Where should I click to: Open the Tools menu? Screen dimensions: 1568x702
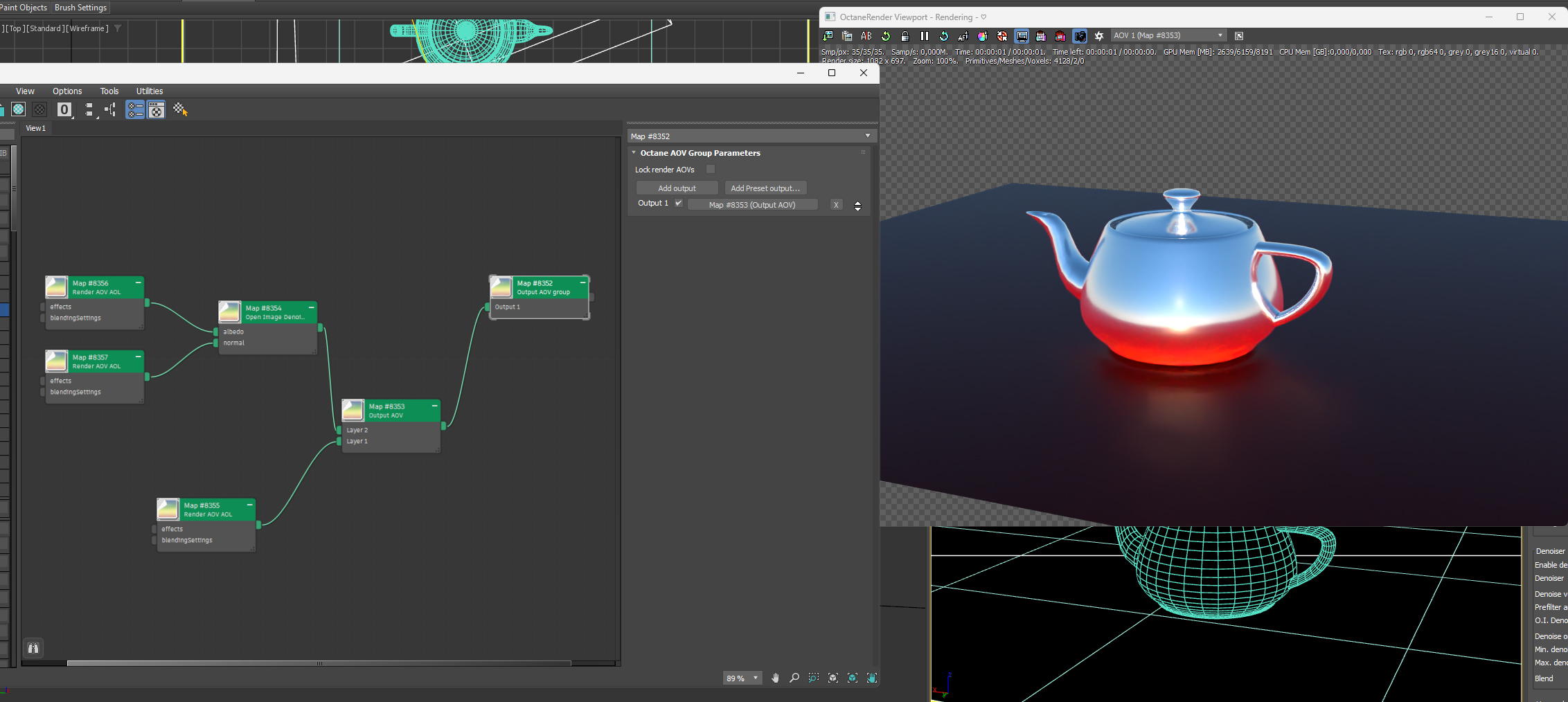[109, 91]
